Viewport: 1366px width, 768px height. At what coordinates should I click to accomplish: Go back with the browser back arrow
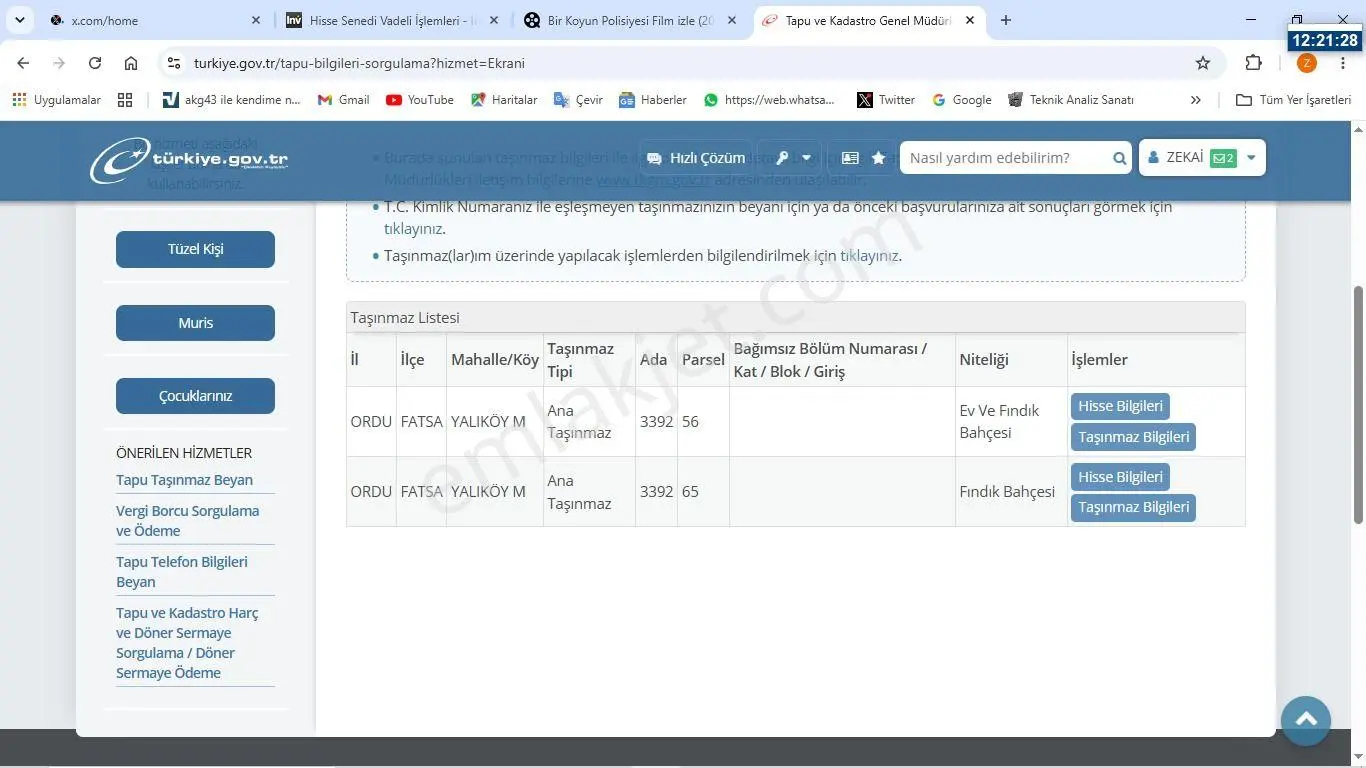(x=23, y=63)
